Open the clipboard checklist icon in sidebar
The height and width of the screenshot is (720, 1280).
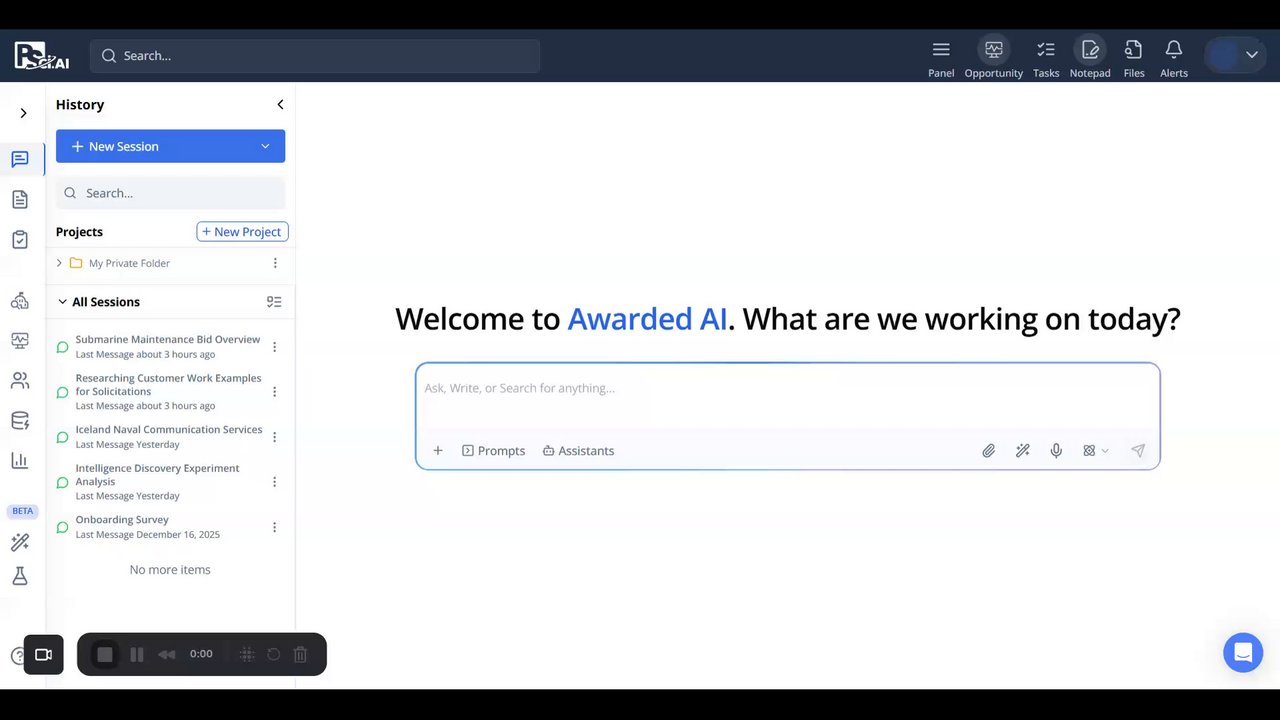coord(20,240)
